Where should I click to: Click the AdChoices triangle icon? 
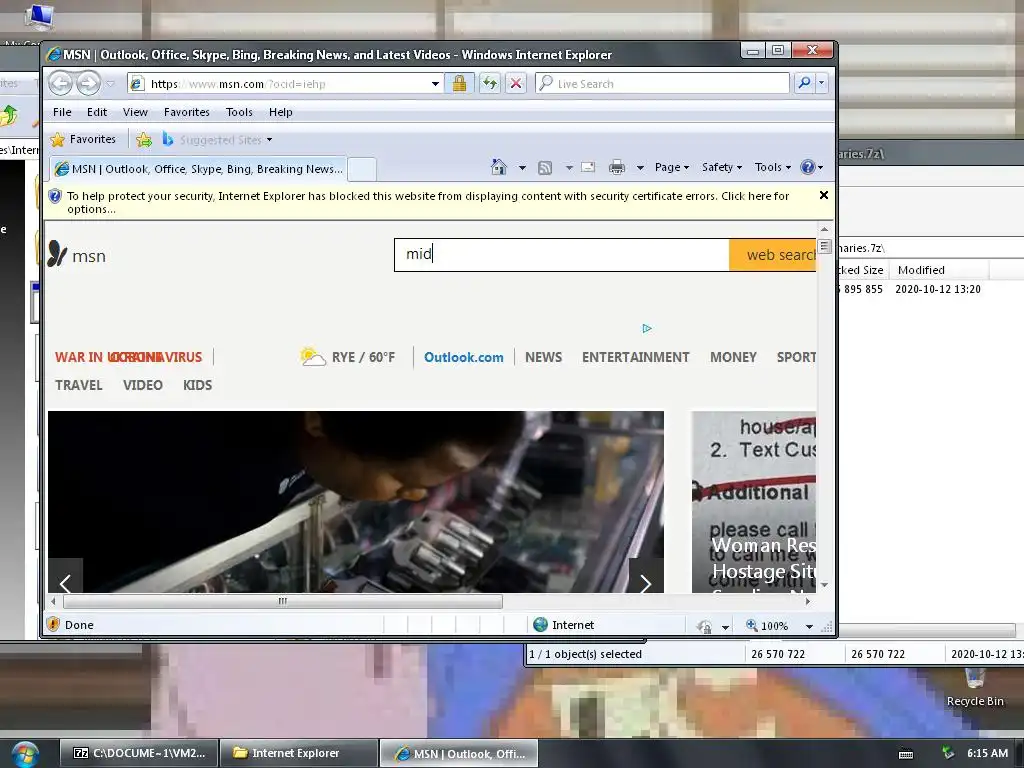coord(647,328)
